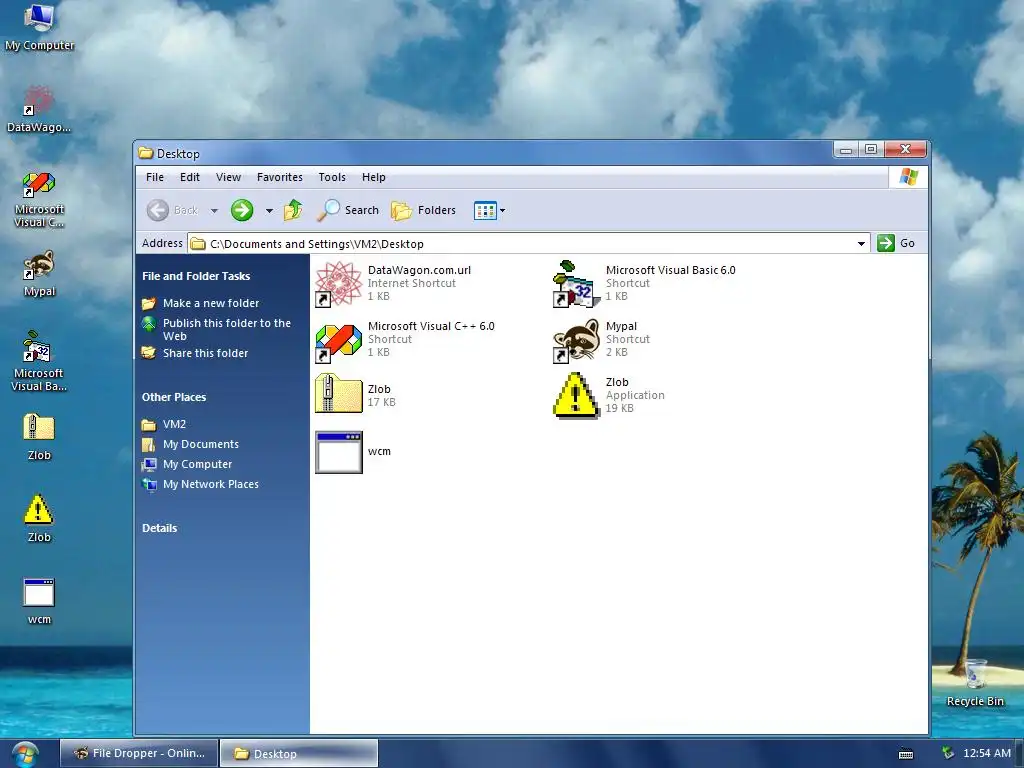Select Zlob 17 KB compressed folder file
Image resolution: width=1024 pixels, height=768 pixels.
coord(355,394)
